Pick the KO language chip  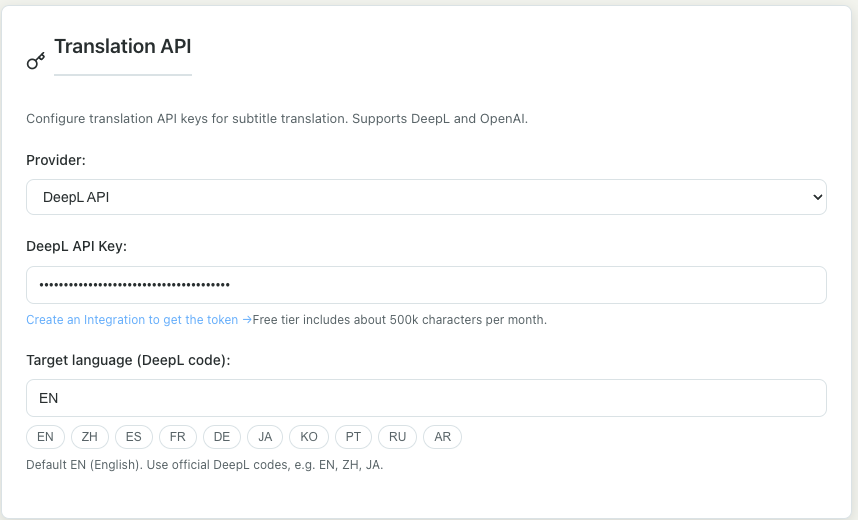(x=309, y=437)
